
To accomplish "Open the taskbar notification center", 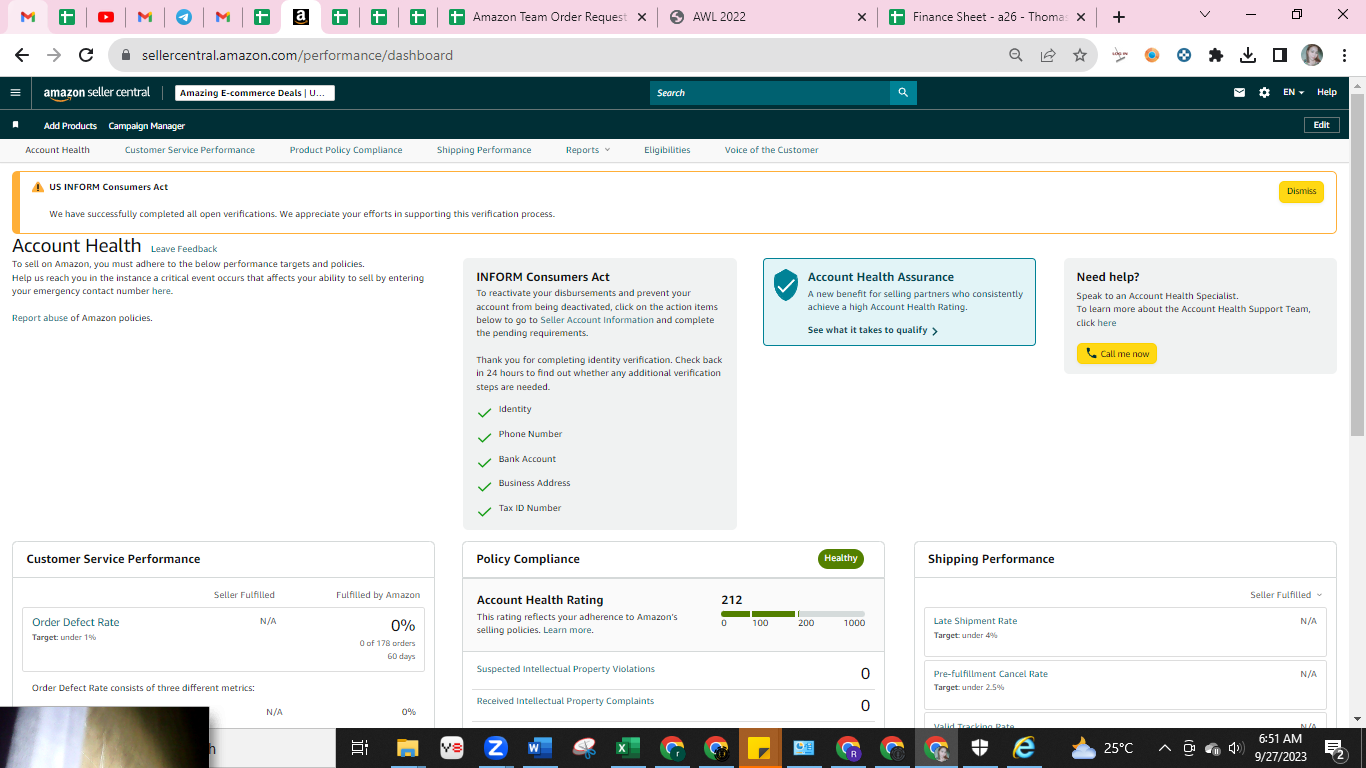I will pos(1334,748).
